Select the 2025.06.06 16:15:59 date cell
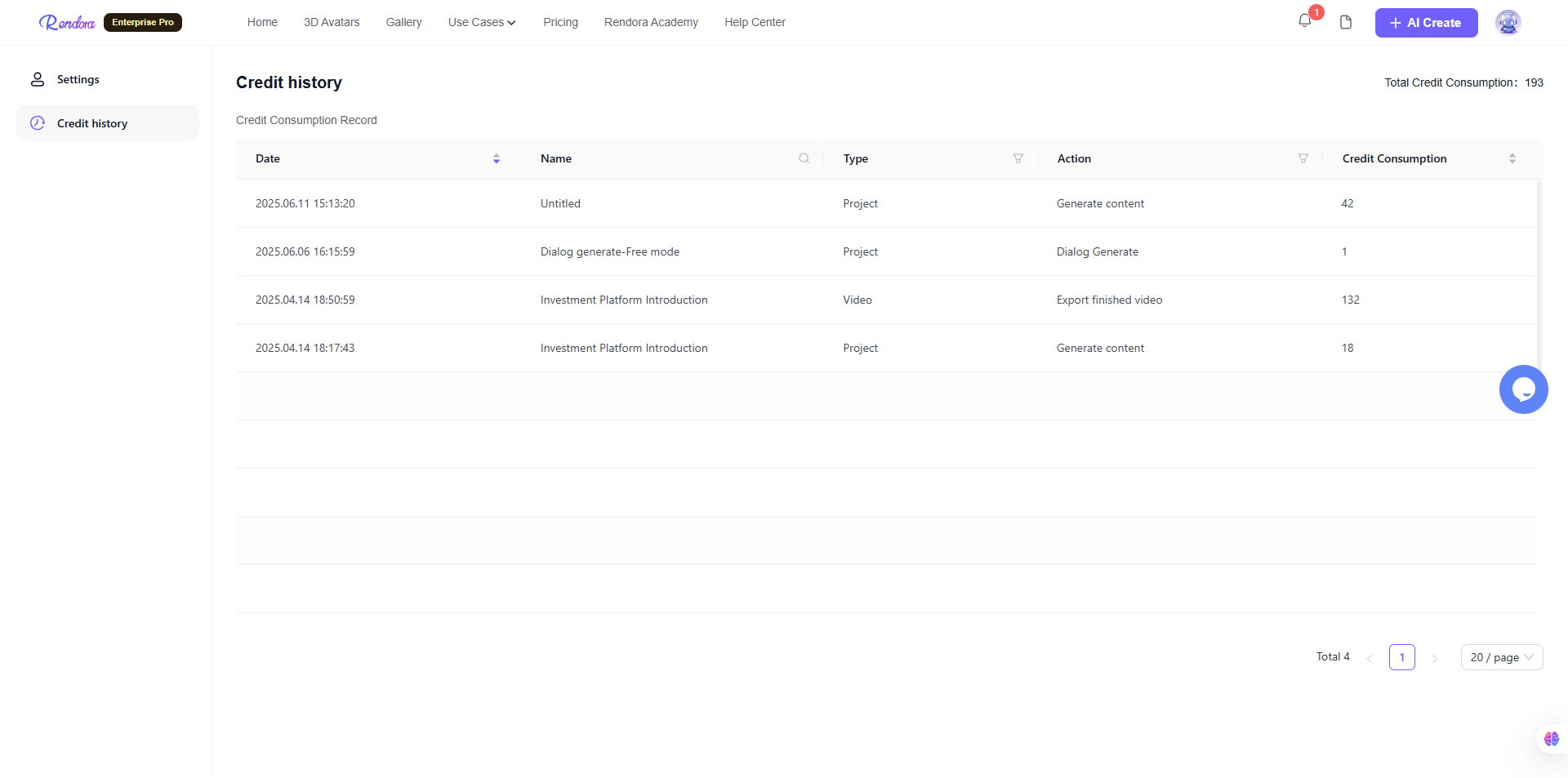The image size is (1568, 778). pos(305,251)
